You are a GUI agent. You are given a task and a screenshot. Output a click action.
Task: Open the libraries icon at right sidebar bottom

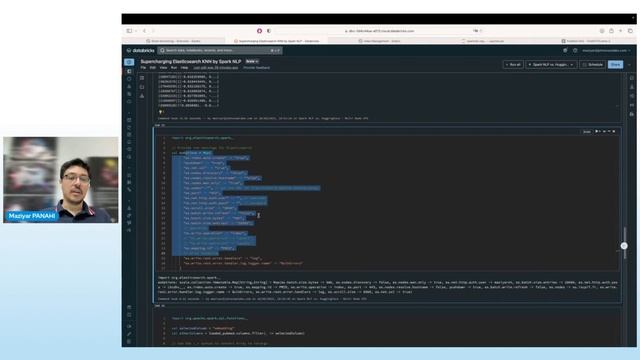point(632,114)
